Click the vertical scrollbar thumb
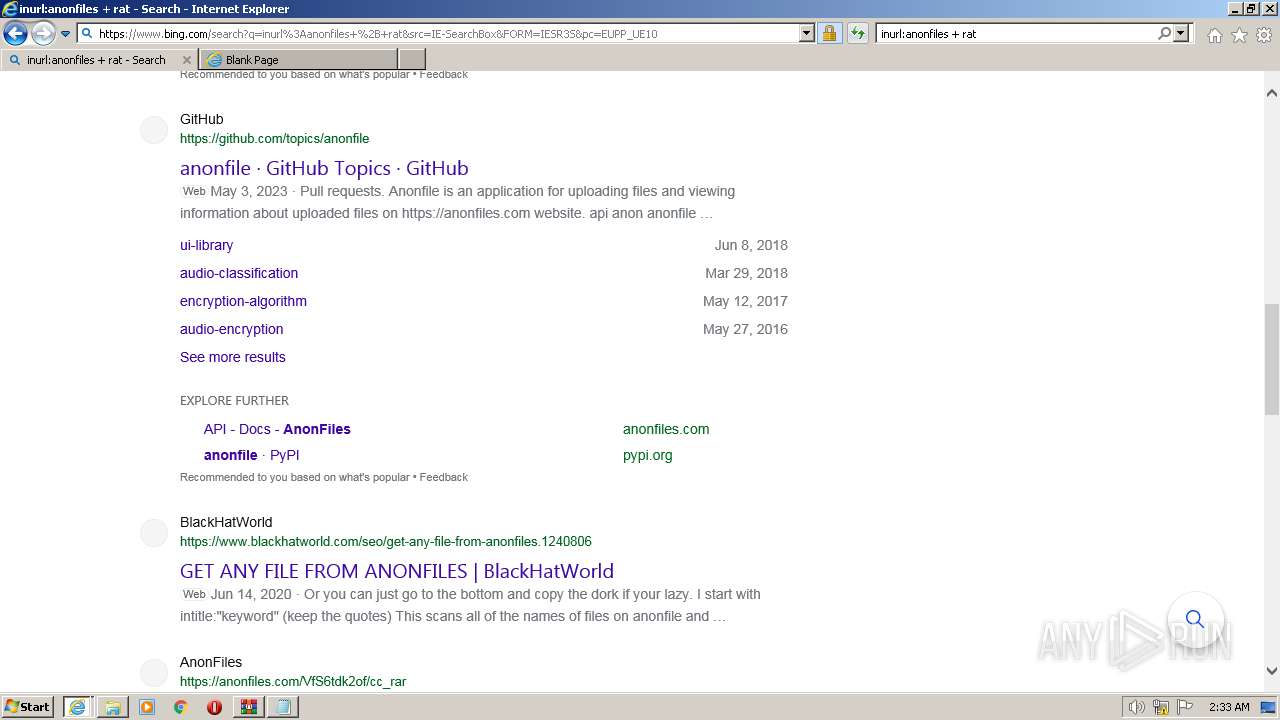The image size is (1280, 720). (x=1271, y=359)
